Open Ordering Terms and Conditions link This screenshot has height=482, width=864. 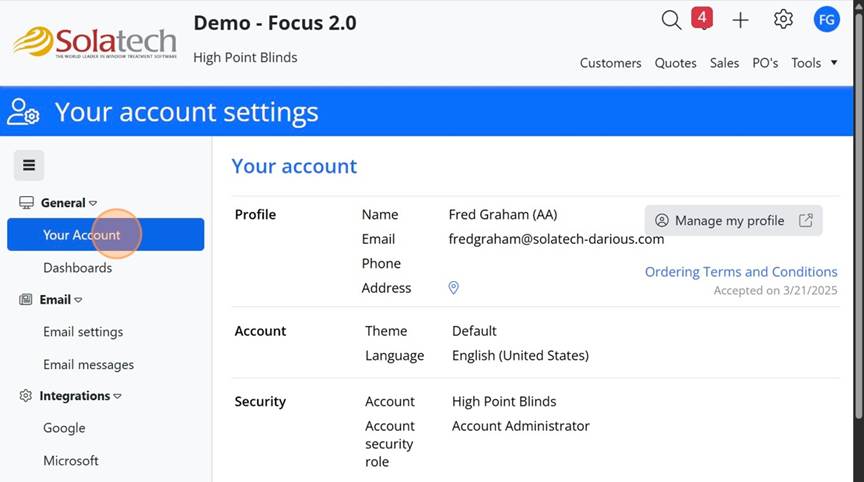pyautogui.click(x=741, y=272)
